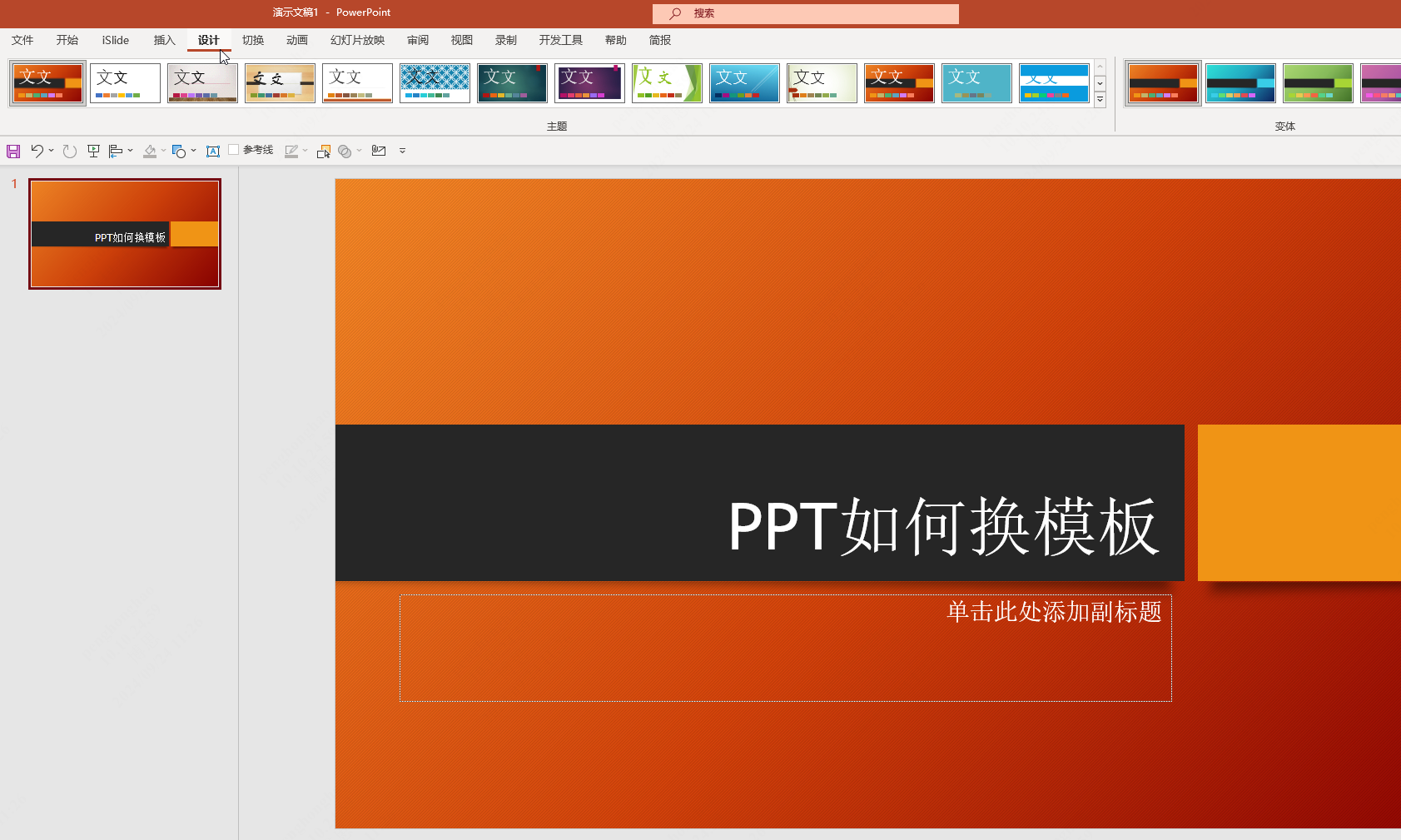This screenshot has width=1401, height=840.
Task: Open the Undo history dropdown arrow
Action: click(52, 151)
